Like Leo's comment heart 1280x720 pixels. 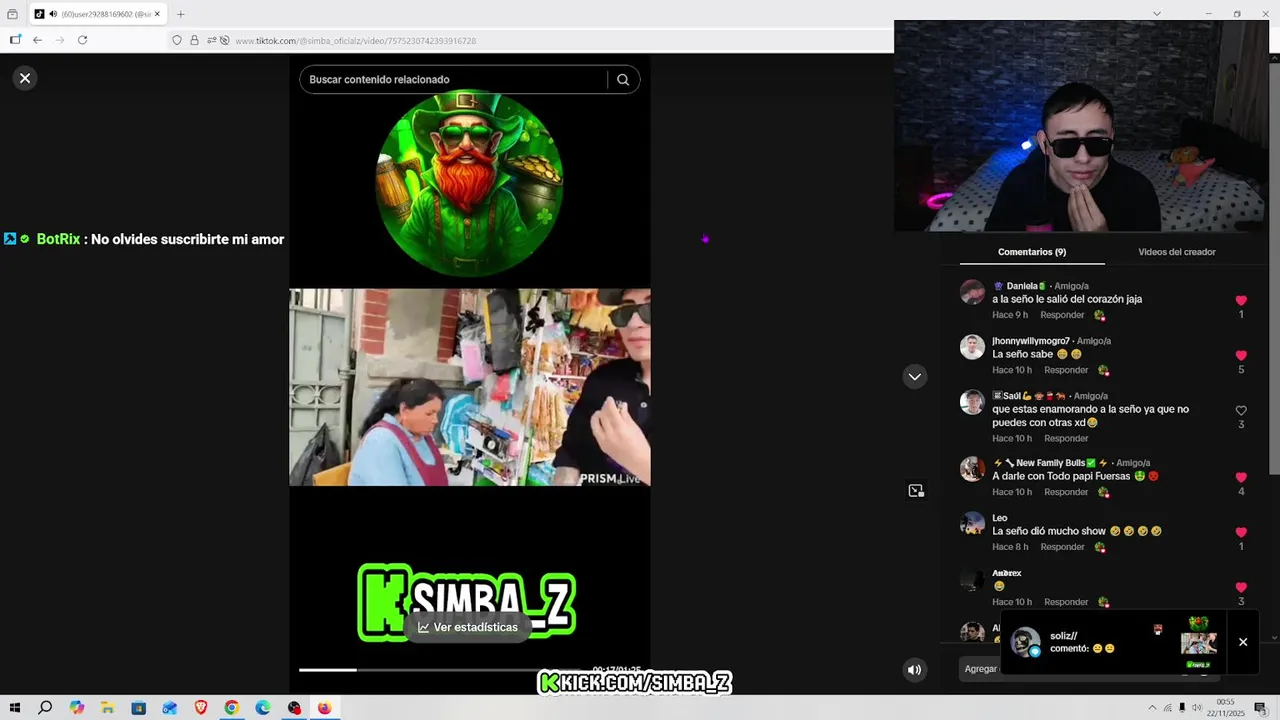click(1241, 533)
